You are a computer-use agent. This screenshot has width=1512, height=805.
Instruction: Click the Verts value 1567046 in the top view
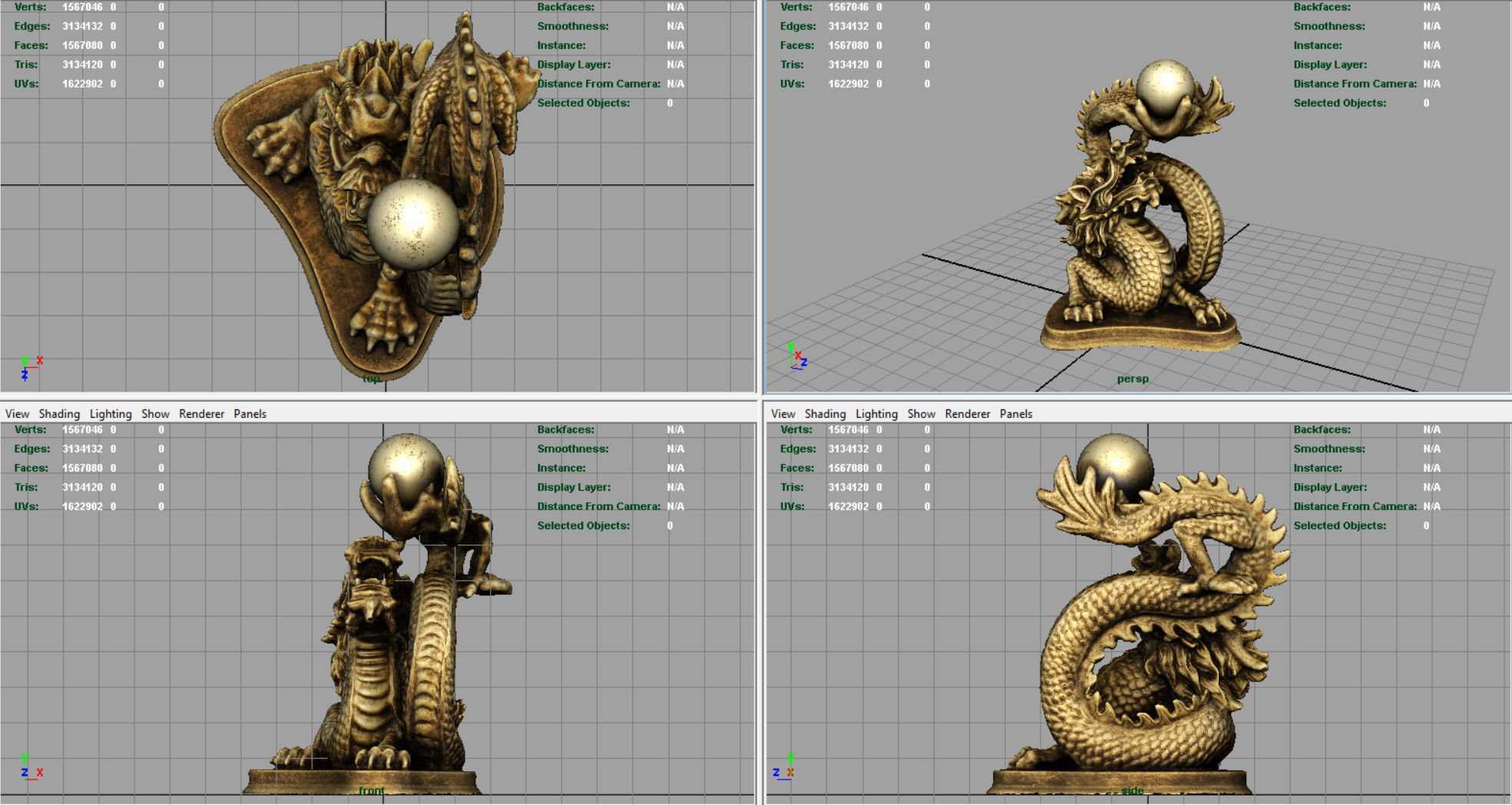82,7
